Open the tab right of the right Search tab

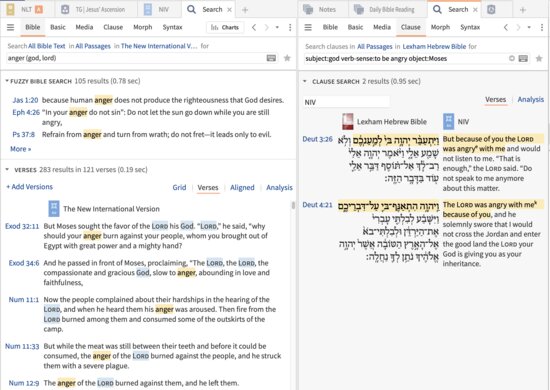coord(491,9)
